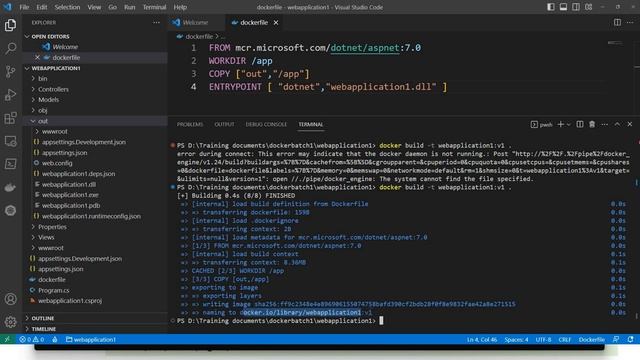Open Customize Layout icon

pos(589,7)
